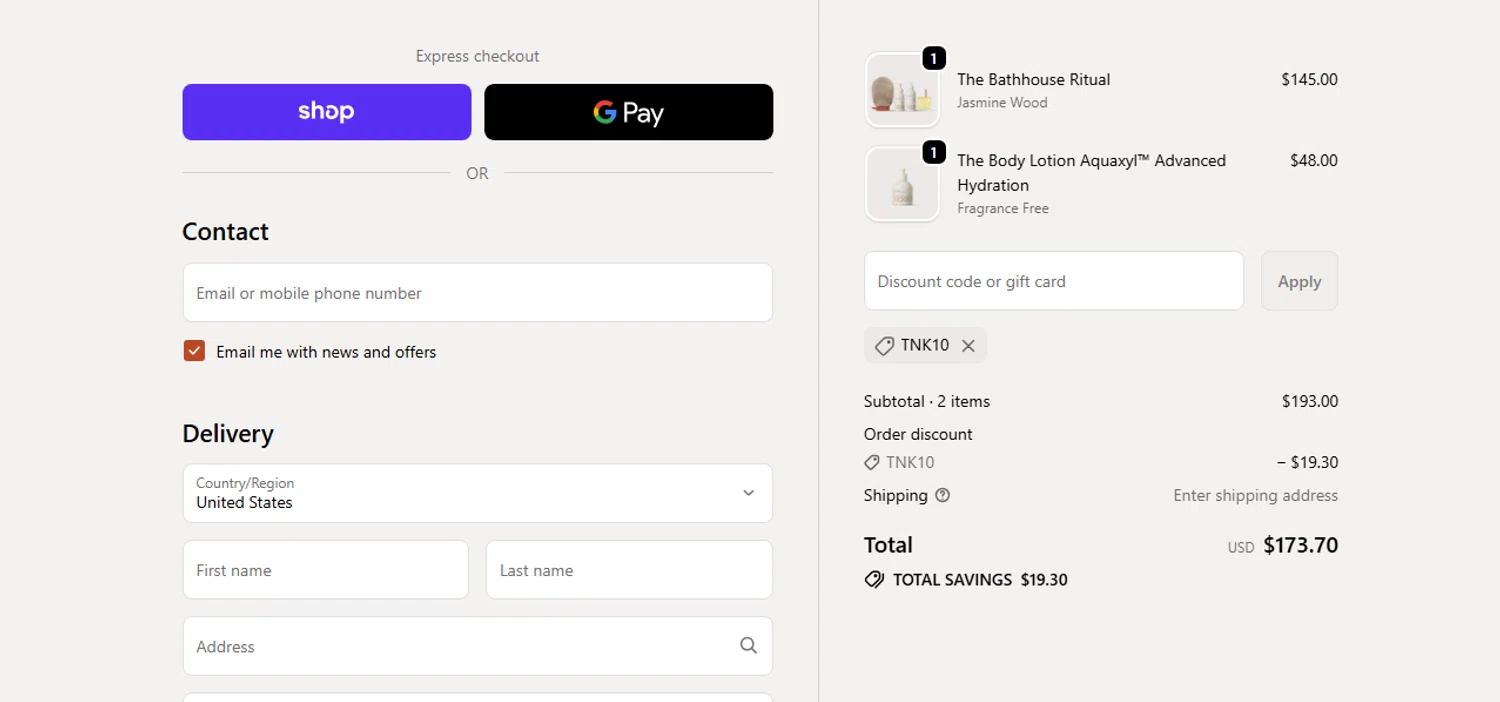The image size is (1500, 702).
Task: Pay with Google Pay button
Action: 629,112
